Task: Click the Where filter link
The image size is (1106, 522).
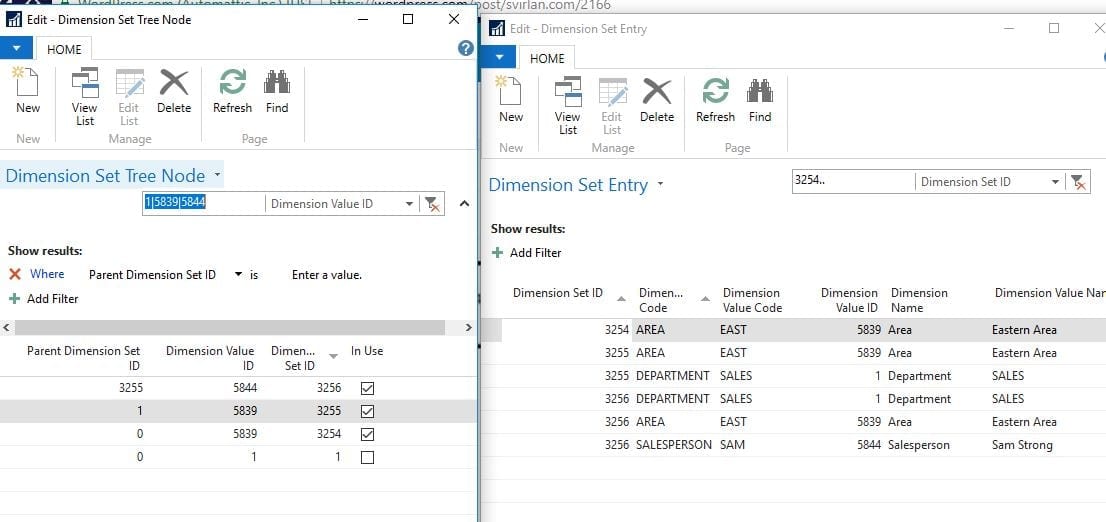Action: (47, 274)
